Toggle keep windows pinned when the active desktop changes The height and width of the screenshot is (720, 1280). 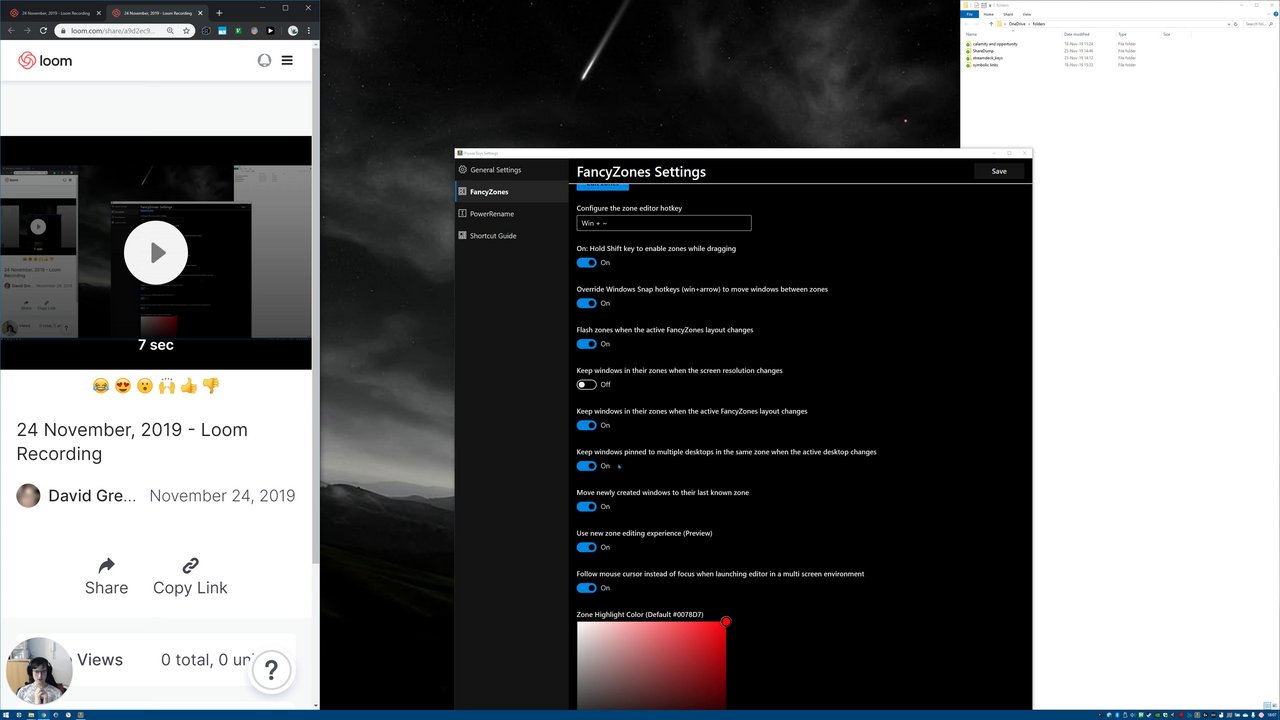coord(587,466)
